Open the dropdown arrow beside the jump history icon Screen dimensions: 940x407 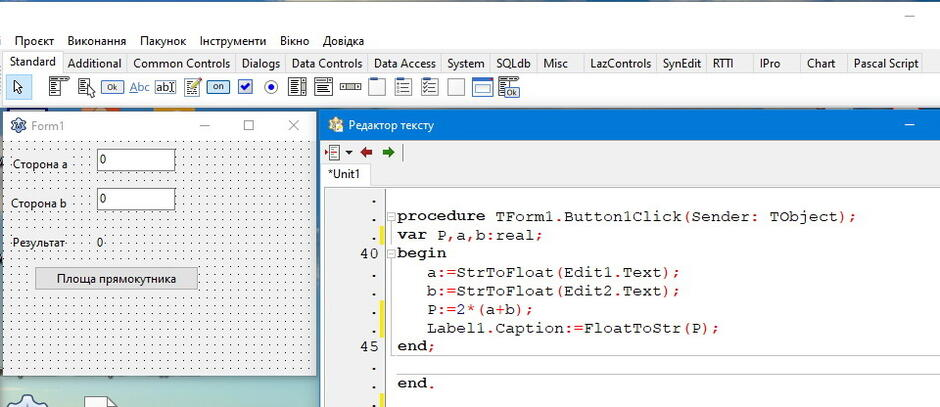[349, 152]
